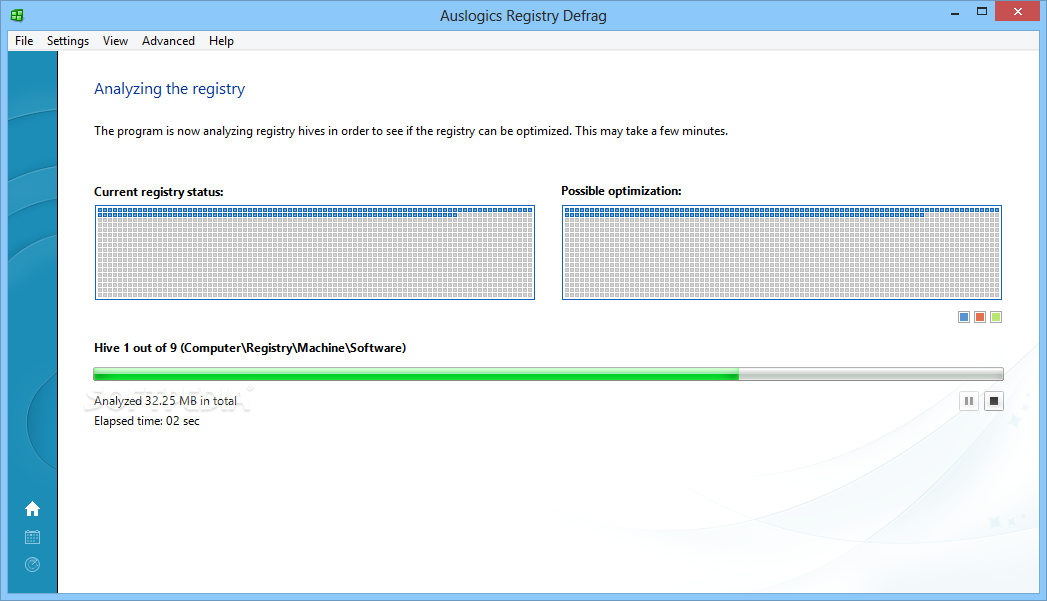Open the Advanced menu
This screenshot has height=601, width=1047.
[x=168, y=41]
